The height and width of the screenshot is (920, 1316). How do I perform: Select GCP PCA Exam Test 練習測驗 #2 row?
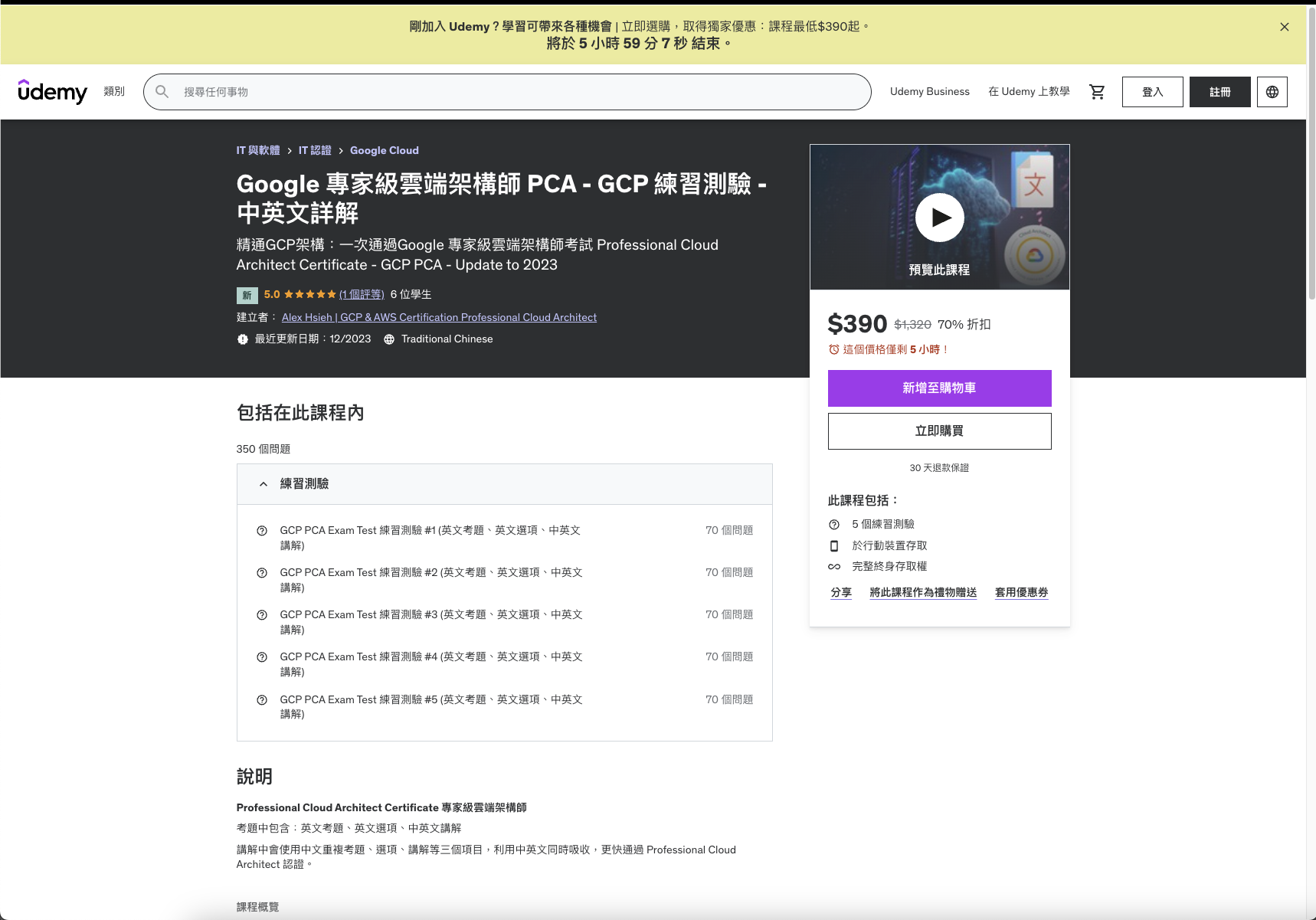505,580
